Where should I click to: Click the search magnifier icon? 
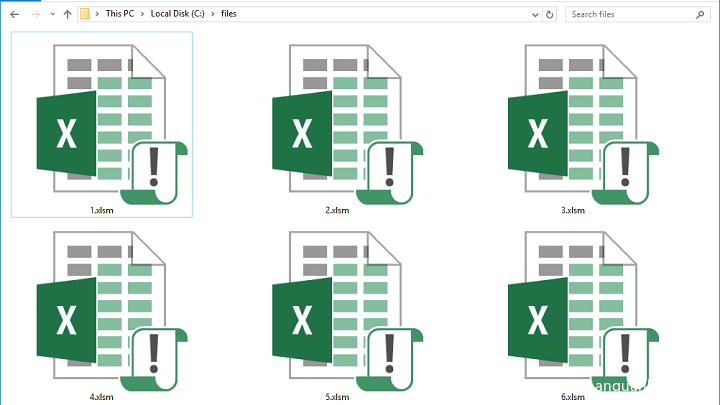pyautogui.click(x=700, y=15)
